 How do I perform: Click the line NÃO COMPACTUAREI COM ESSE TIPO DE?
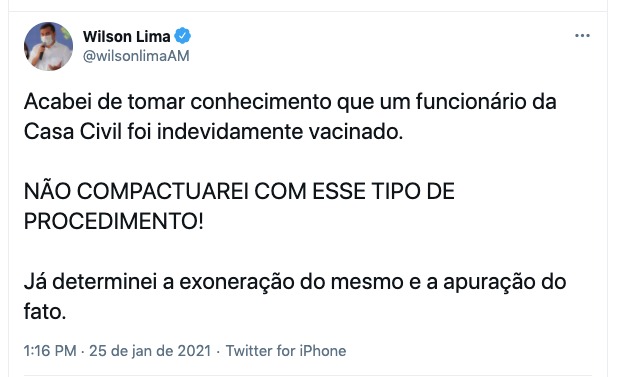[x=239, y=191]
